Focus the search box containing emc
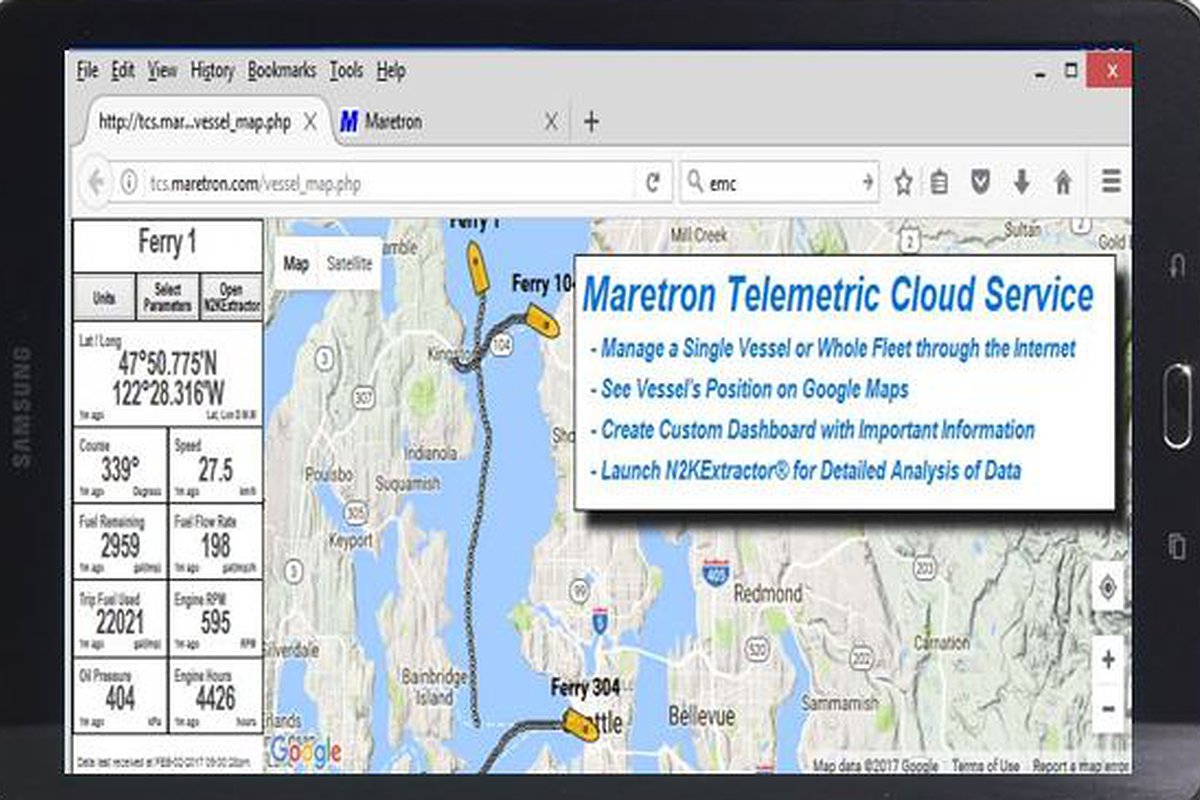Screen dimensions: 1200x800 tap(780, 182)
